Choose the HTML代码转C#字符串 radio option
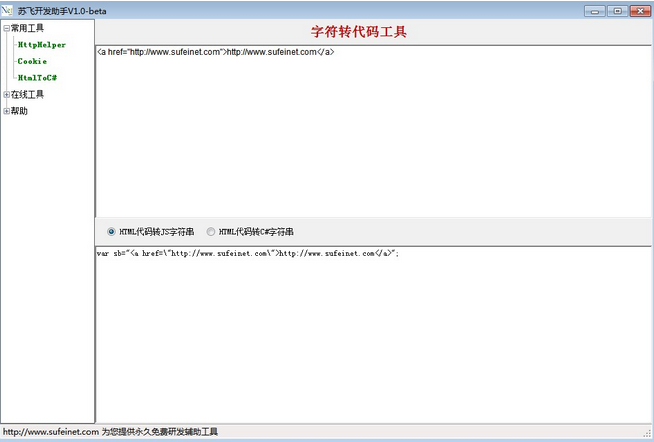The width and height of the screenshot is (654, 442). coord(210,232)
